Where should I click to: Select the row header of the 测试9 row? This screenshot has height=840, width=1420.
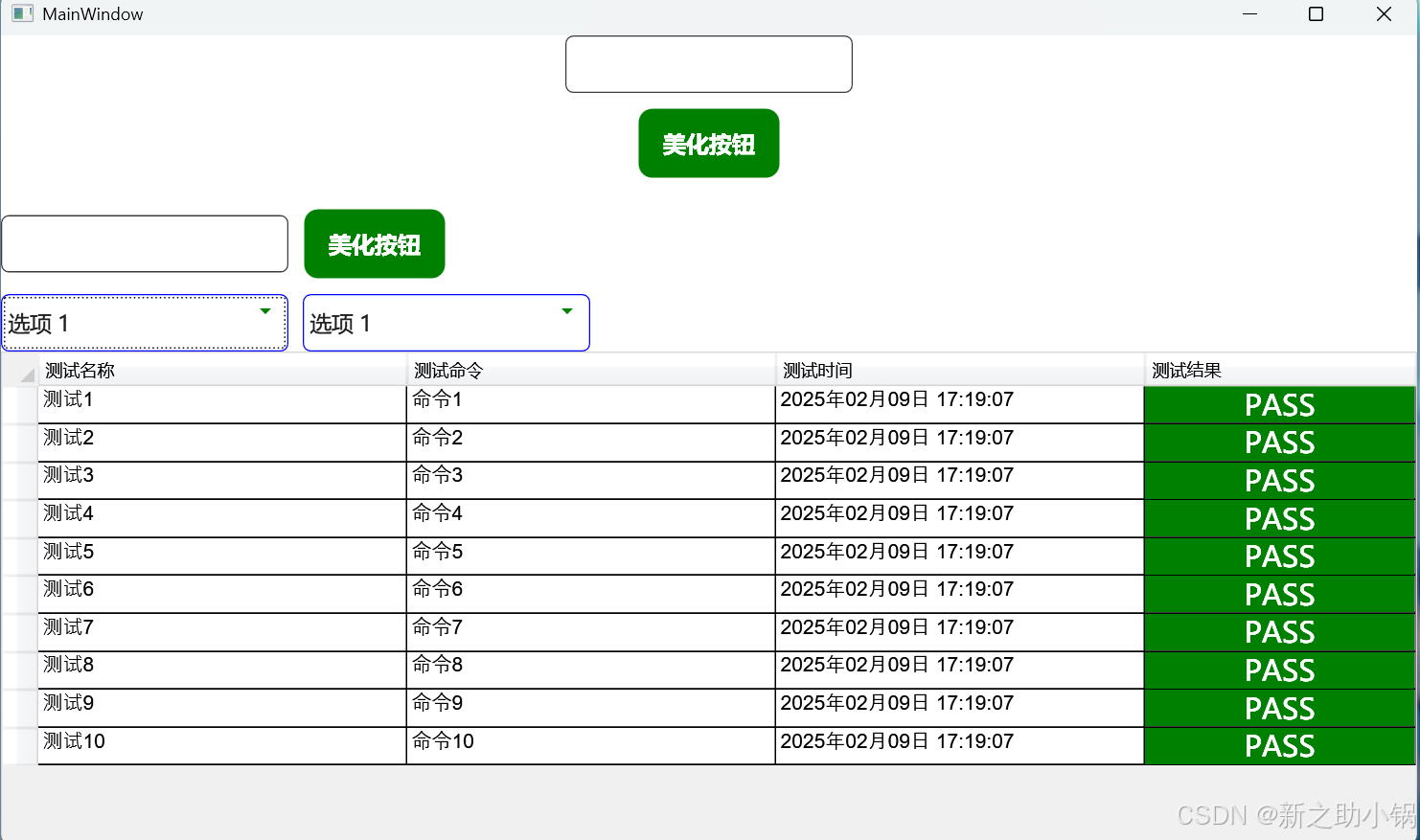(20, 708)
